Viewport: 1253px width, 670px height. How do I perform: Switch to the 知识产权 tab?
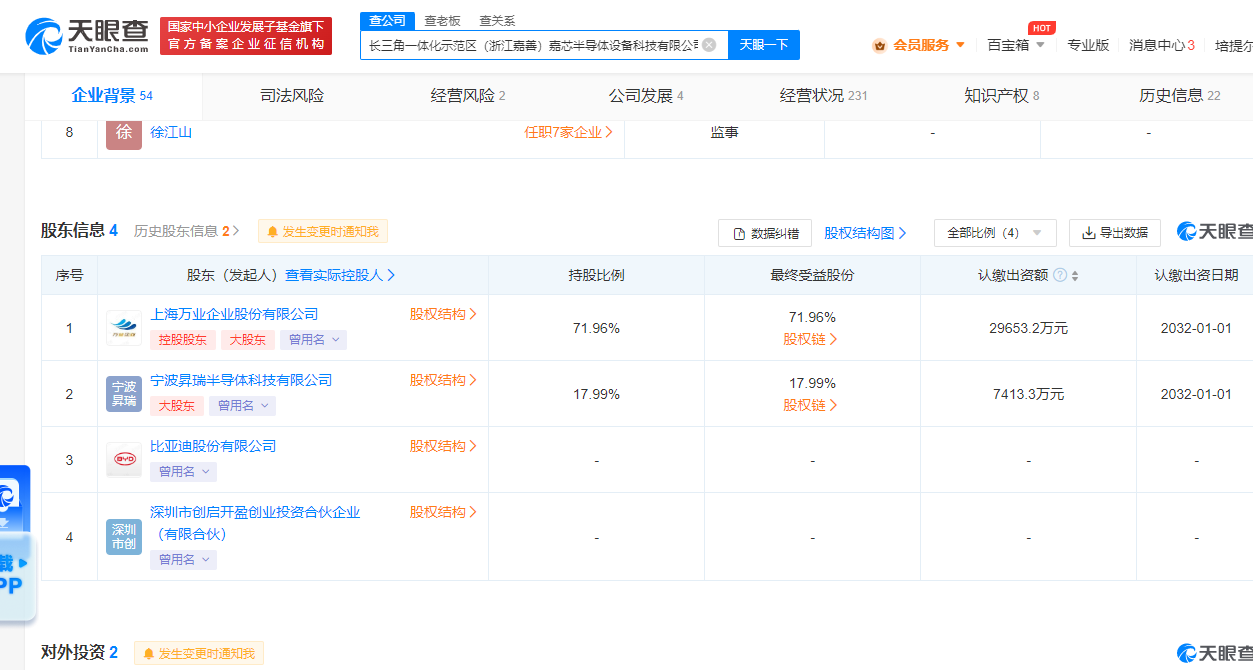click(1002, 96)
